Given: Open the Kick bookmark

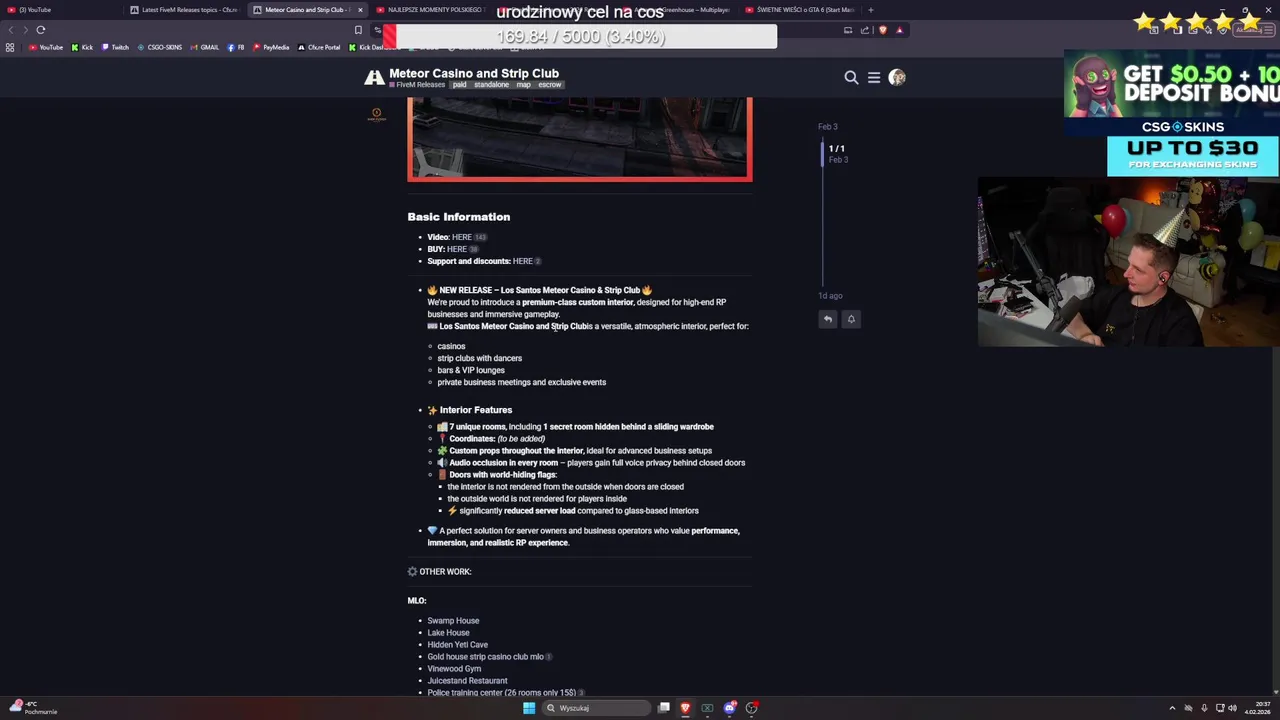Looking at the screenshot, I should click(x=82, y=47).
